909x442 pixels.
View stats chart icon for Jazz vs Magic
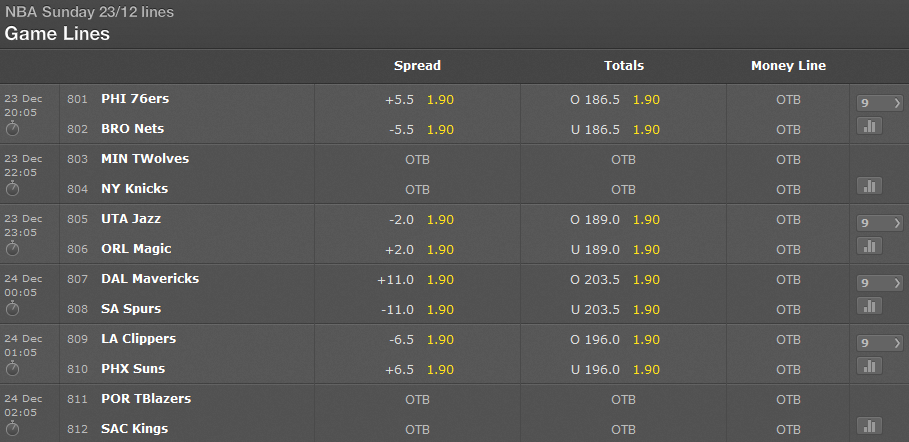(869, 246)
